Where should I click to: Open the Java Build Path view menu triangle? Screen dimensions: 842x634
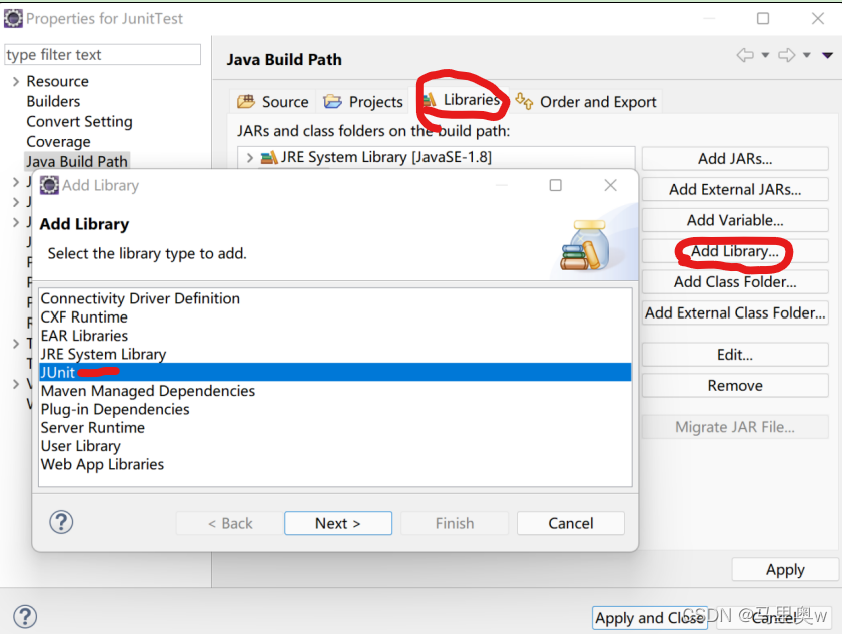(828, 55)
